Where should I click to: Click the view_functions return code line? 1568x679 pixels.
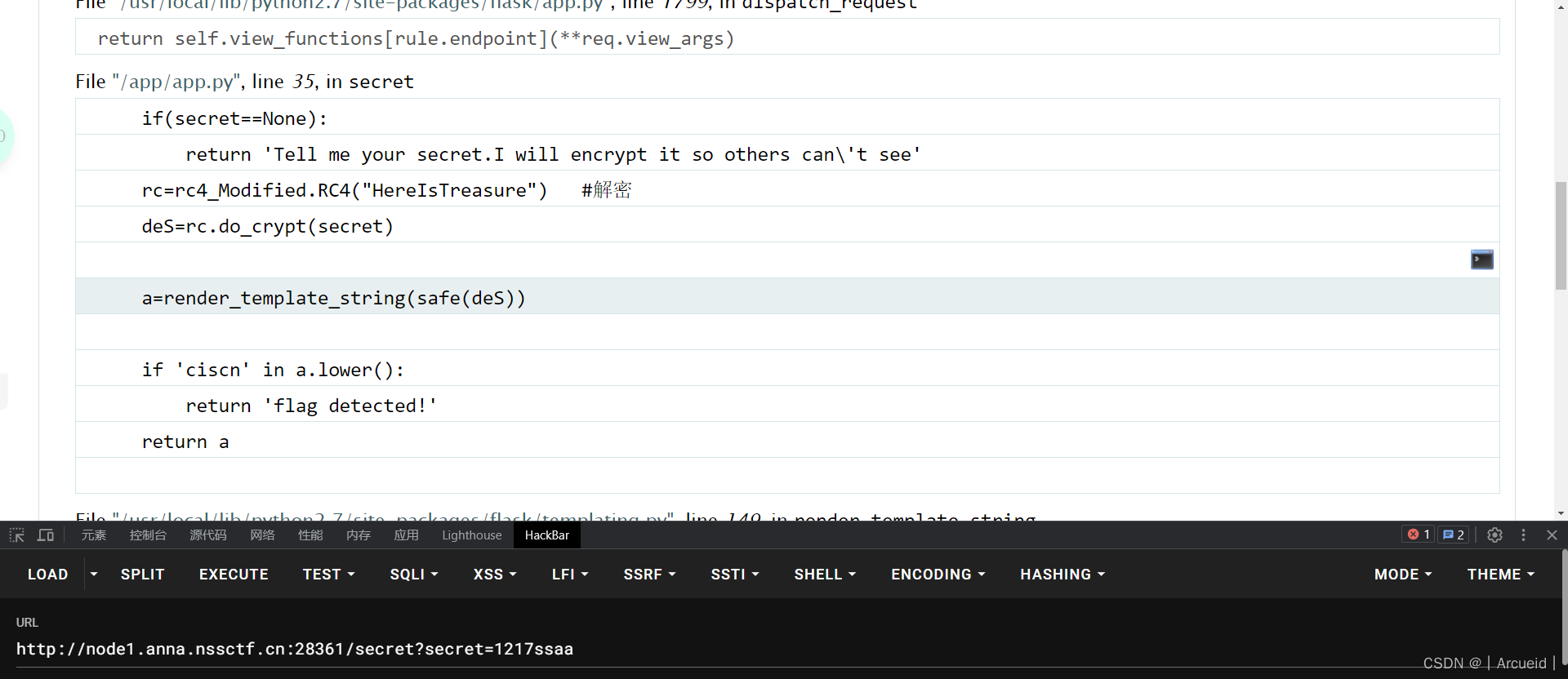(787, 37)
